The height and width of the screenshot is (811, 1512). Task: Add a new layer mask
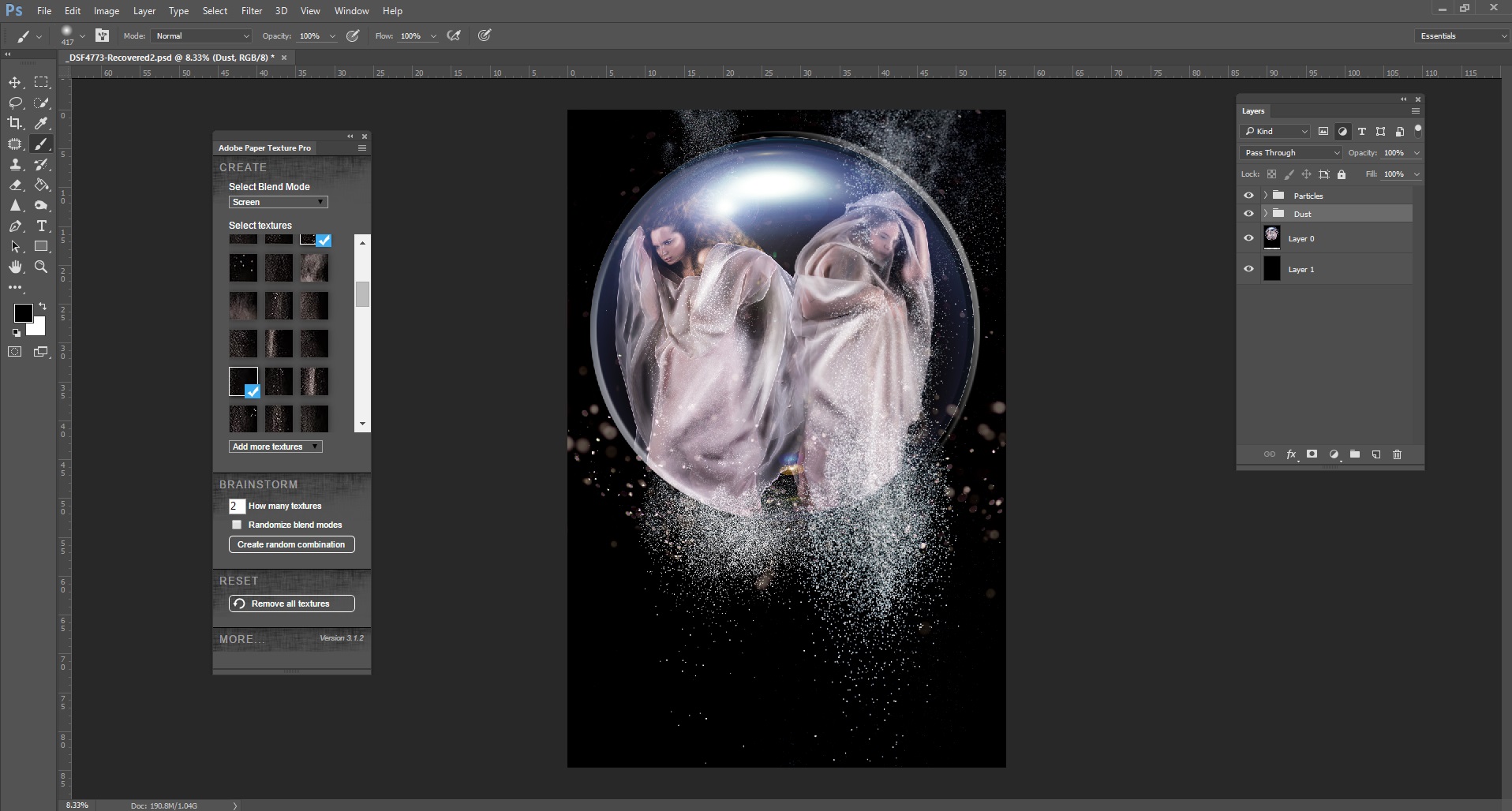coord(1312,454)
